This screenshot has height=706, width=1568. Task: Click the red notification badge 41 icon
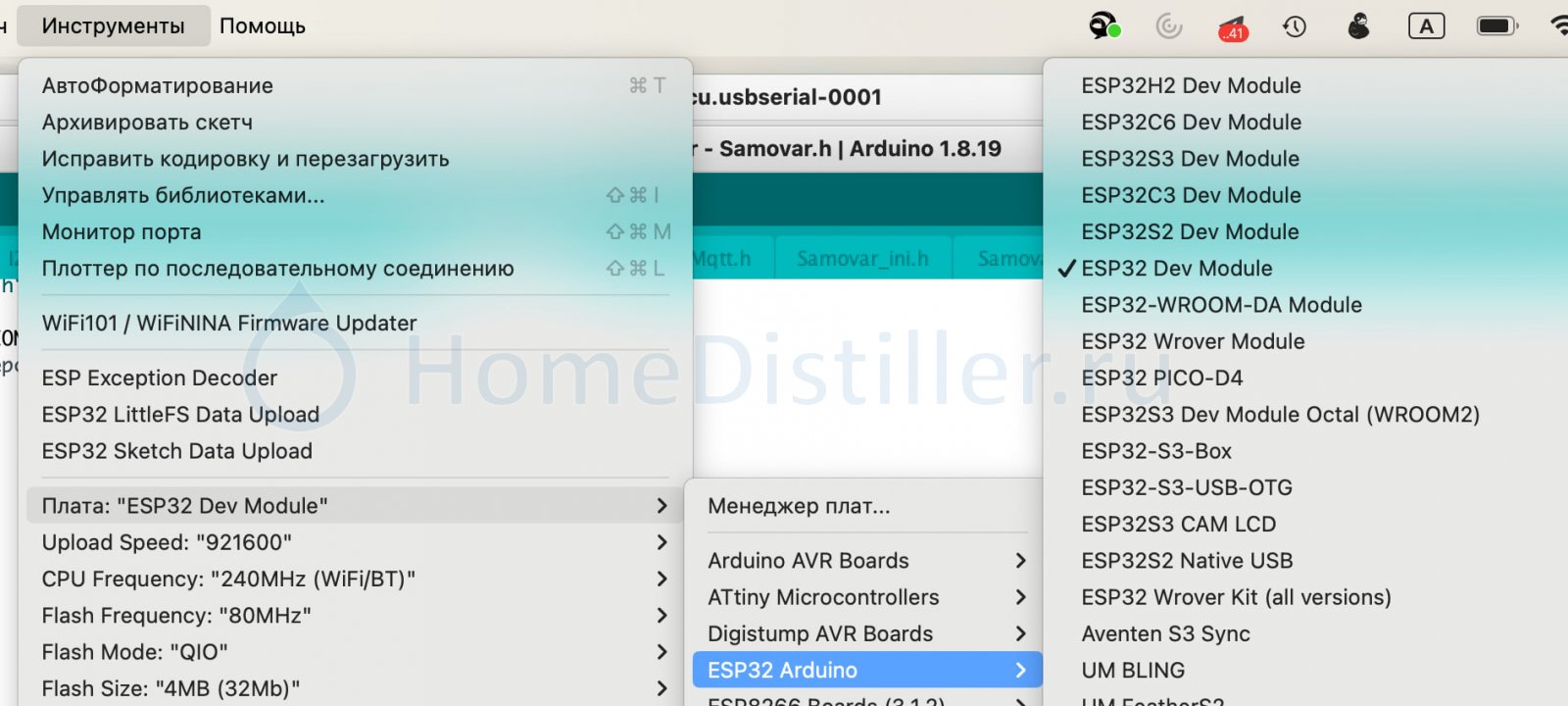tap(1233, 28)
